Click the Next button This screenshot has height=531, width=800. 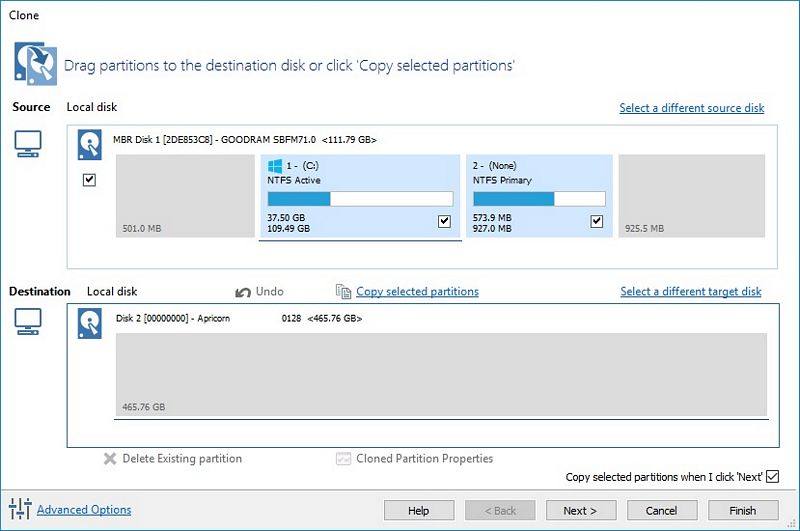click(x=581, y=510)
